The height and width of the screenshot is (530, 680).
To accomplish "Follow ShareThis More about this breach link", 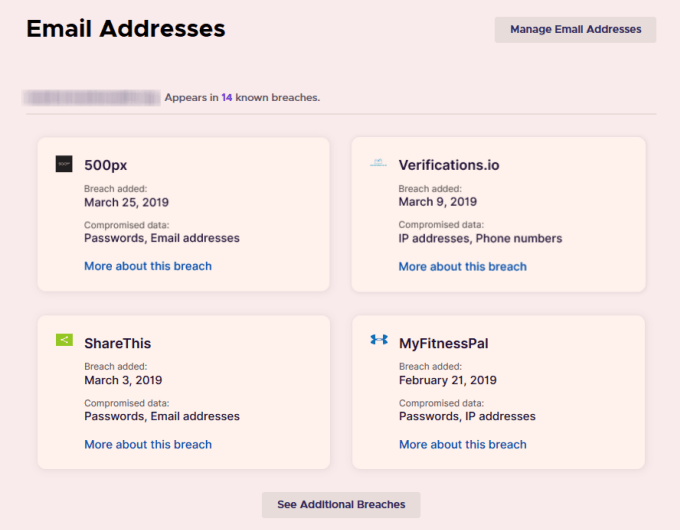I will 148,445.
